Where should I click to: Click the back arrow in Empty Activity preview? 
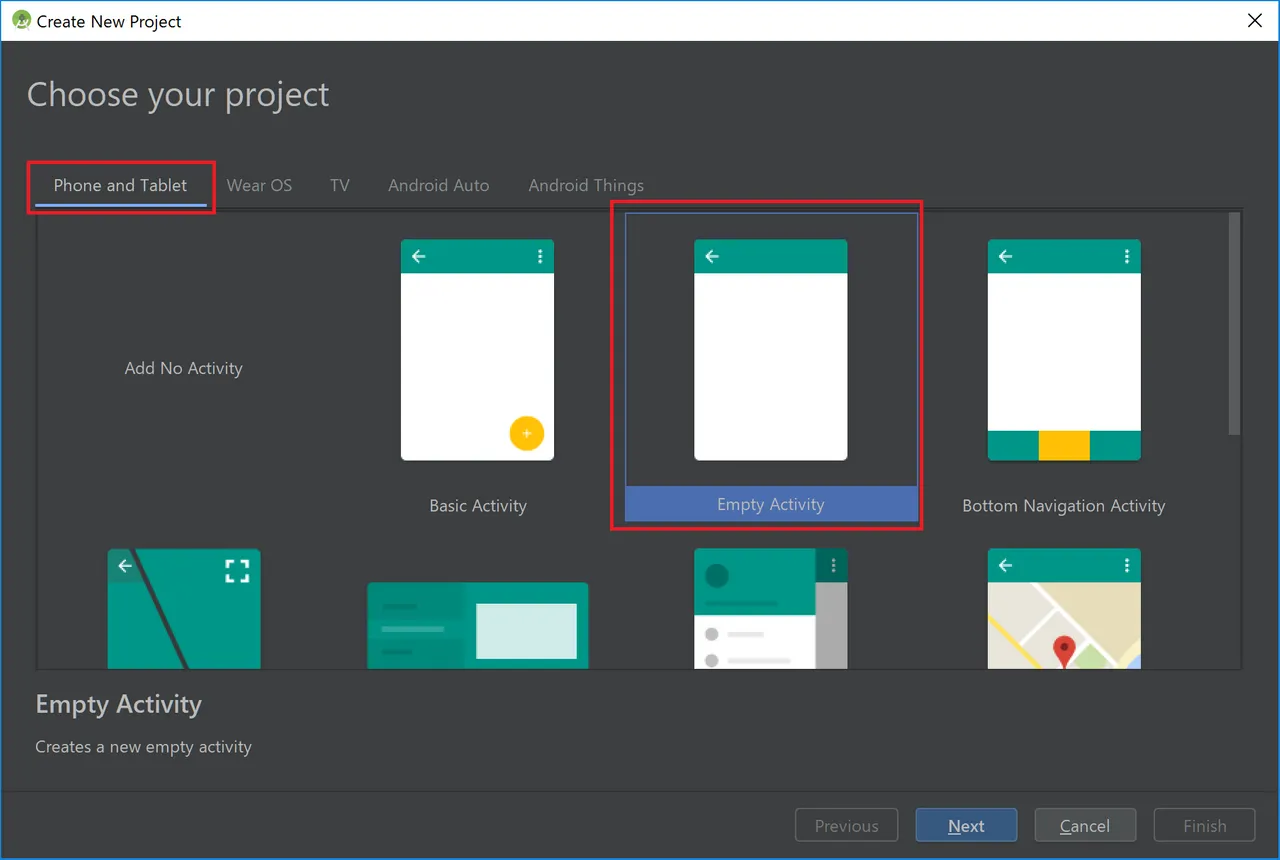712,256
